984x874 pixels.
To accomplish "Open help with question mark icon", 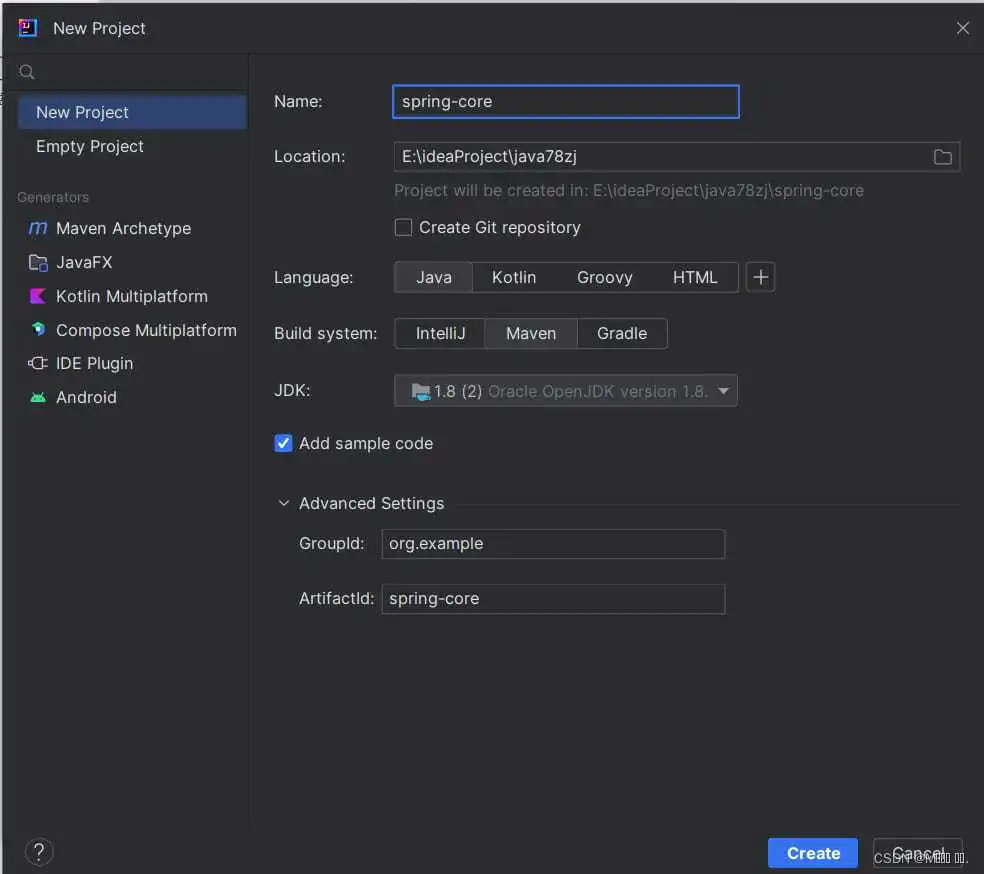I will coord(39,852).
